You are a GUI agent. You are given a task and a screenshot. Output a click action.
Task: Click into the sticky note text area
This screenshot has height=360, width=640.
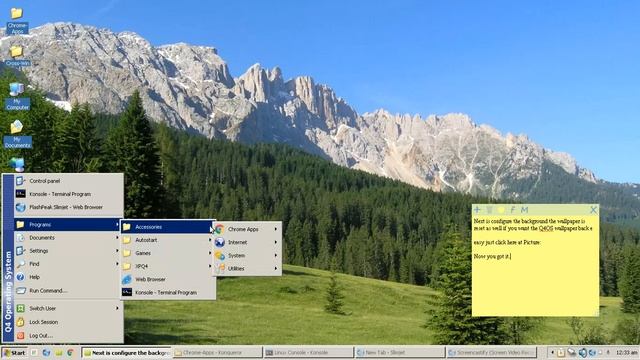click(x=535, y=265)
